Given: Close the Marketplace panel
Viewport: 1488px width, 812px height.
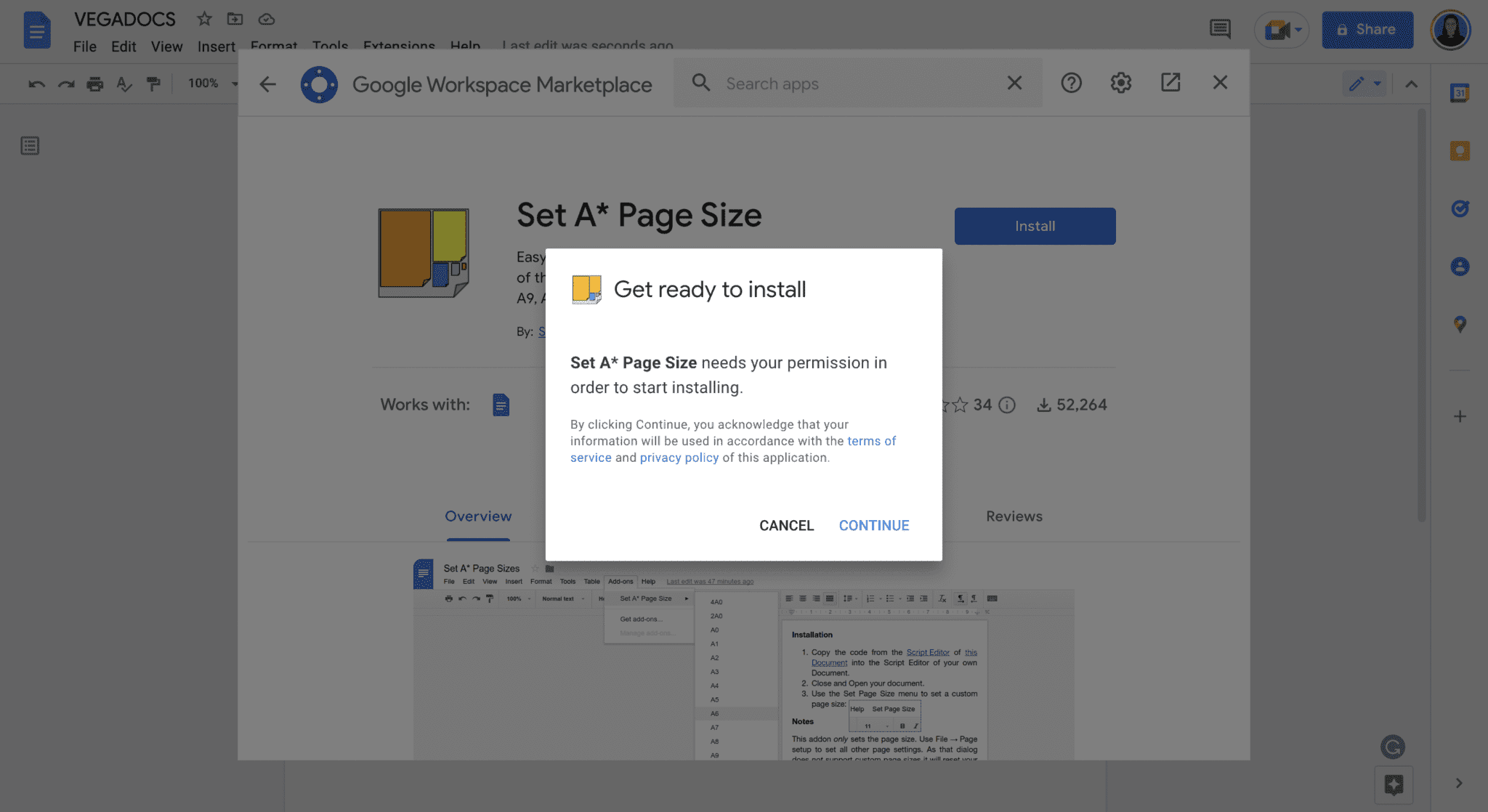Looking at the screenshot, I should point(1220,83).
